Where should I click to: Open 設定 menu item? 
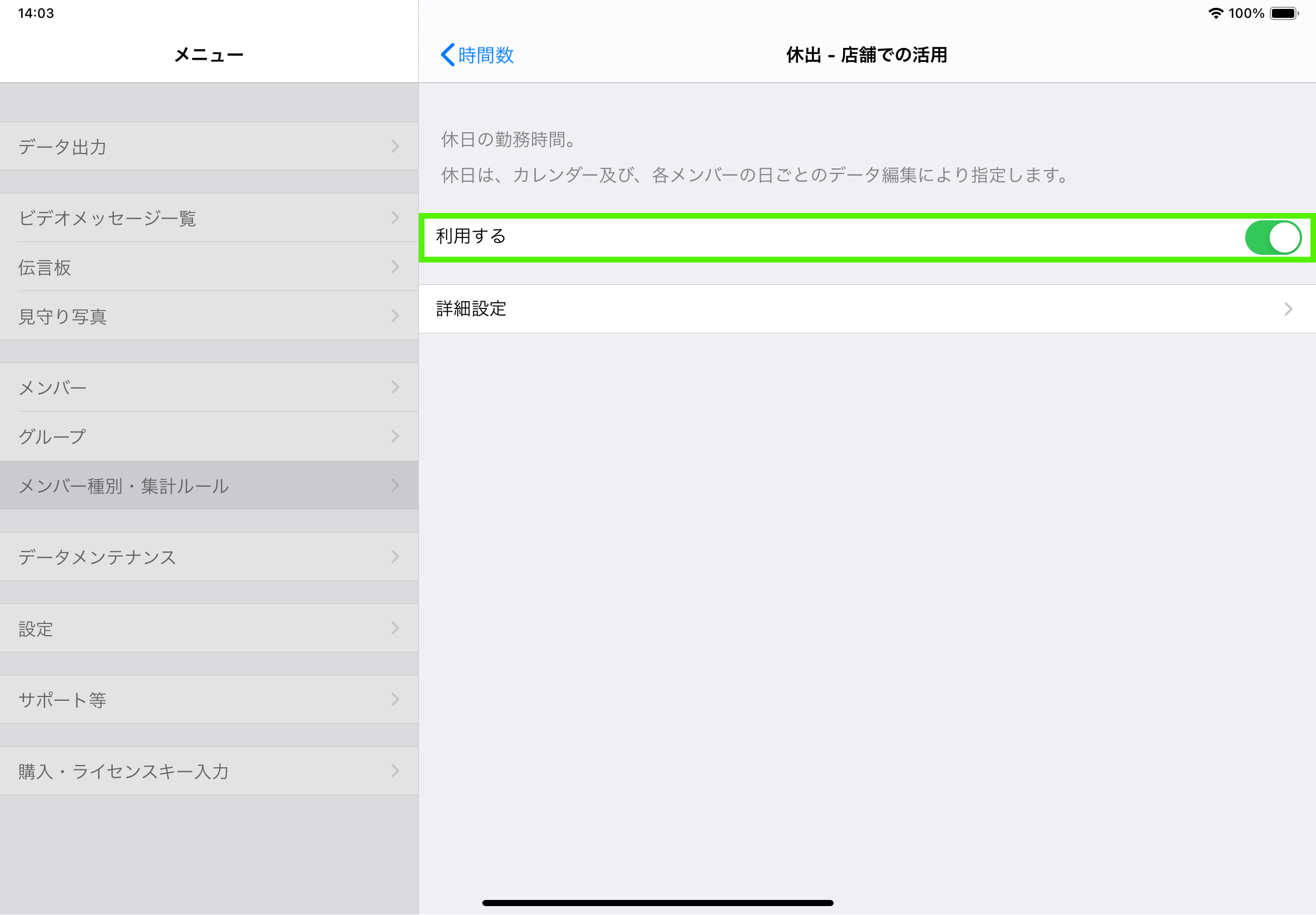click(209, 628)
